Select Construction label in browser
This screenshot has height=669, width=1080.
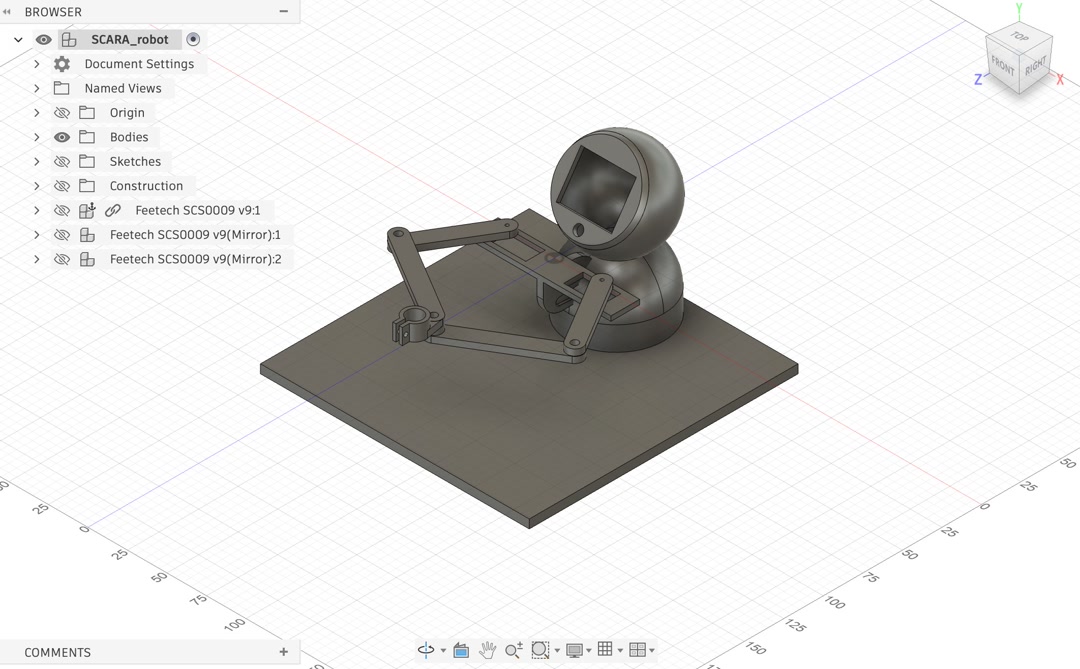(146, 186)
